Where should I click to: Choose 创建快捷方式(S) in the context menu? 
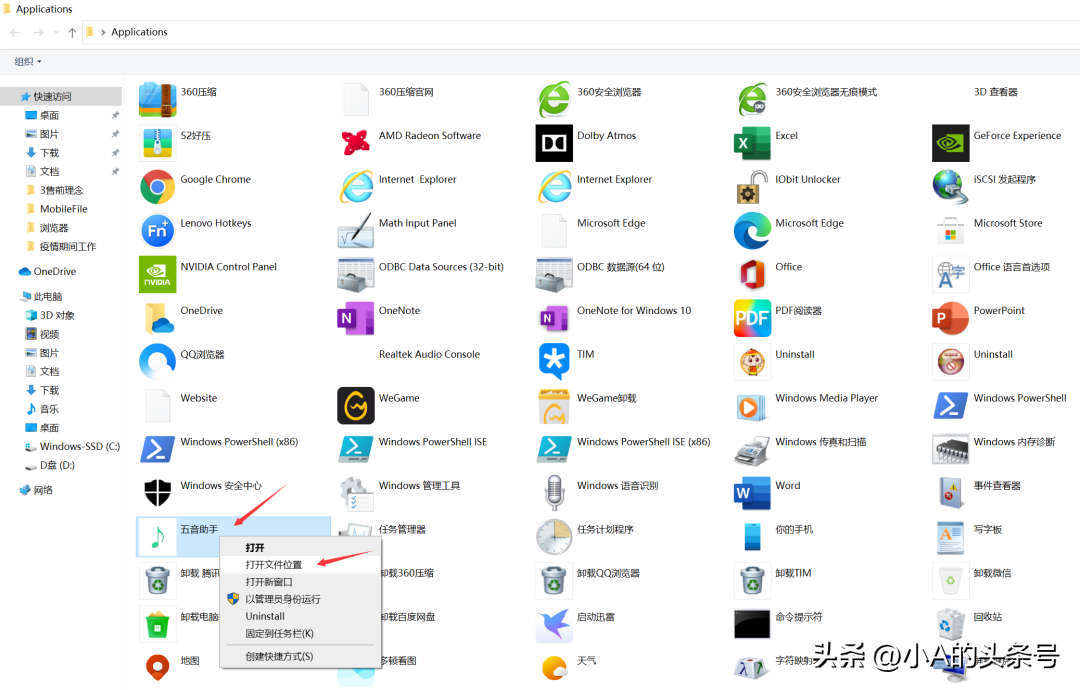point(280,657)
